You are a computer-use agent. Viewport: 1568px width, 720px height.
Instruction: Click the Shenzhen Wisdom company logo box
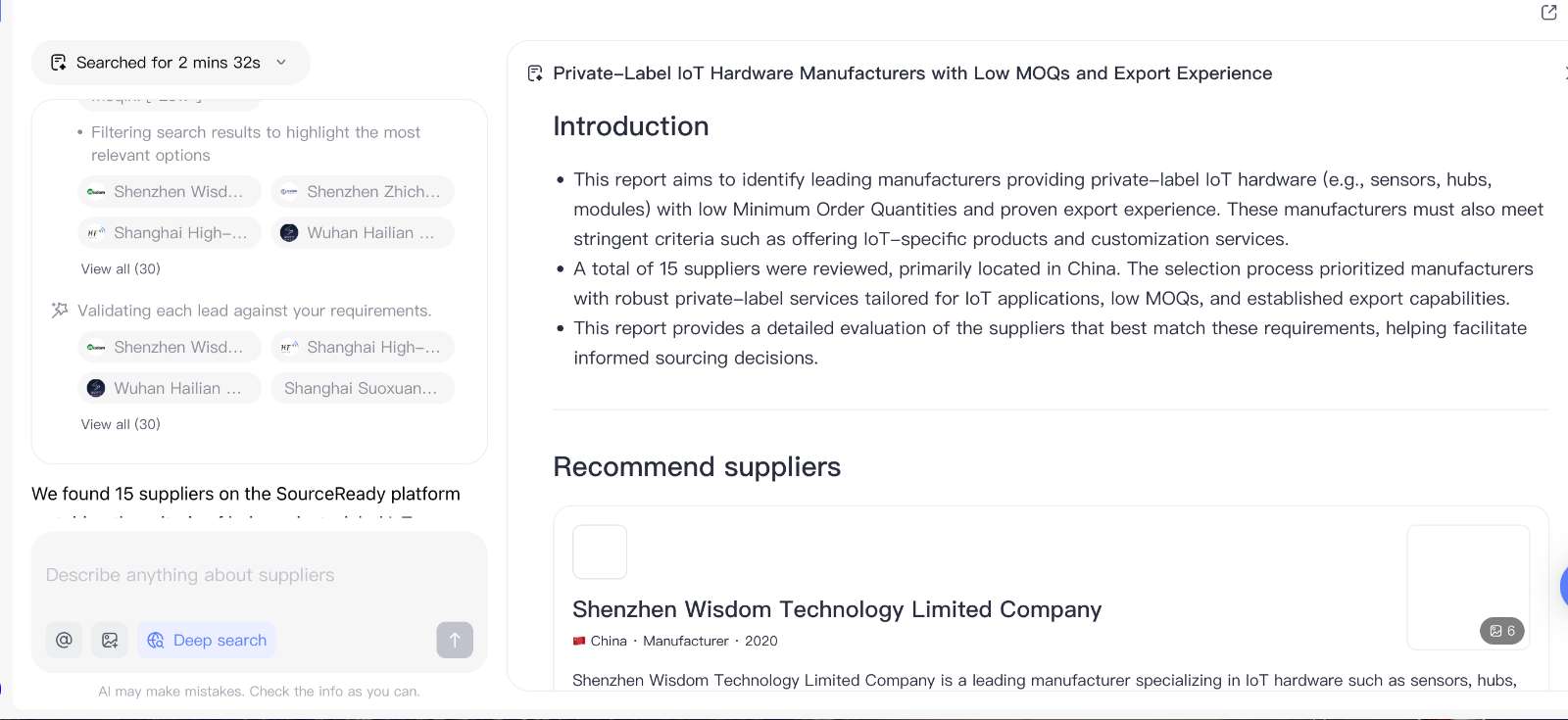point(600,552)
